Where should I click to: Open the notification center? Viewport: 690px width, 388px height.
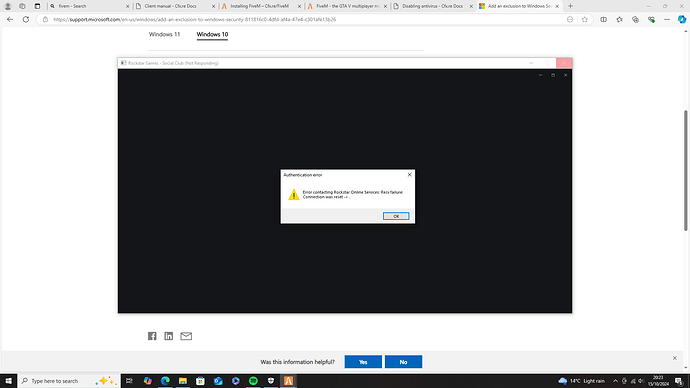click(x=679, y=381)
